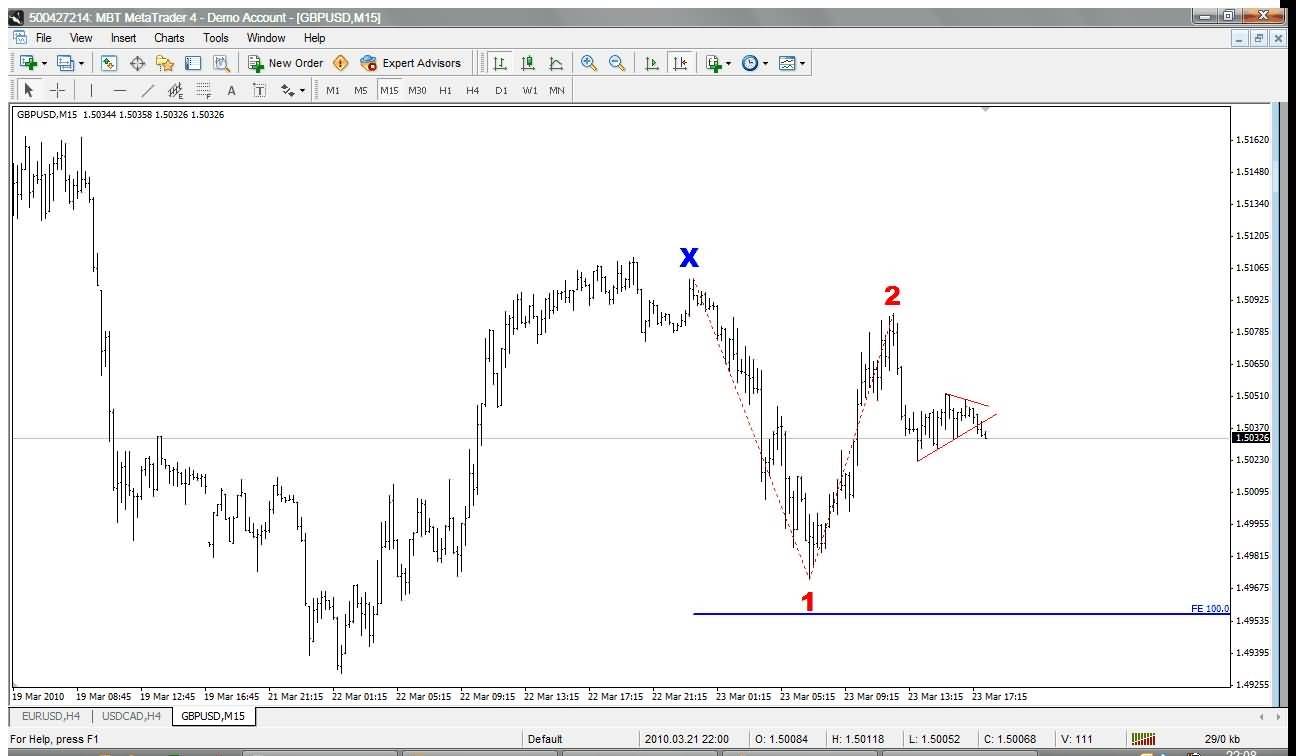Click the FE 100.0 Fibonacci level line
1296x756 pixels.
[x=960, y=613]
